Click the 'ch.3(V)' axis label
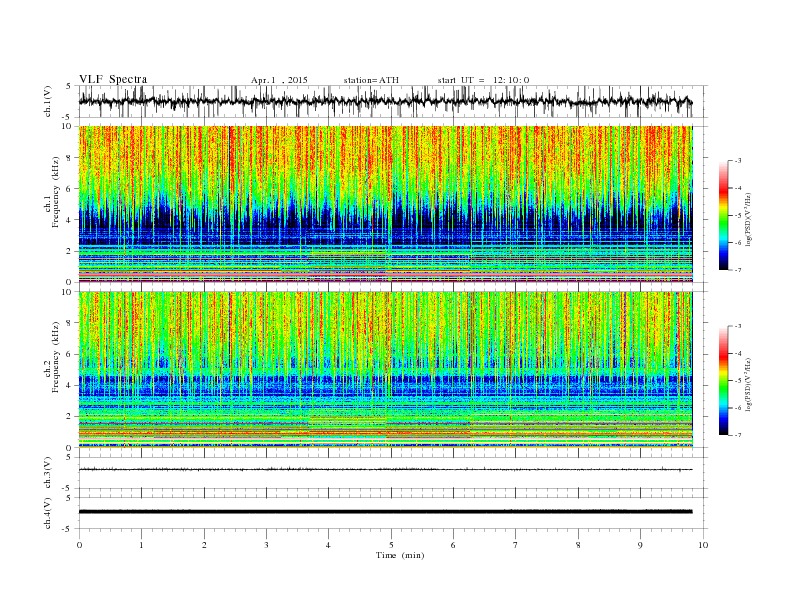Screen dimensions: 792x612 (x=48, y=473)
